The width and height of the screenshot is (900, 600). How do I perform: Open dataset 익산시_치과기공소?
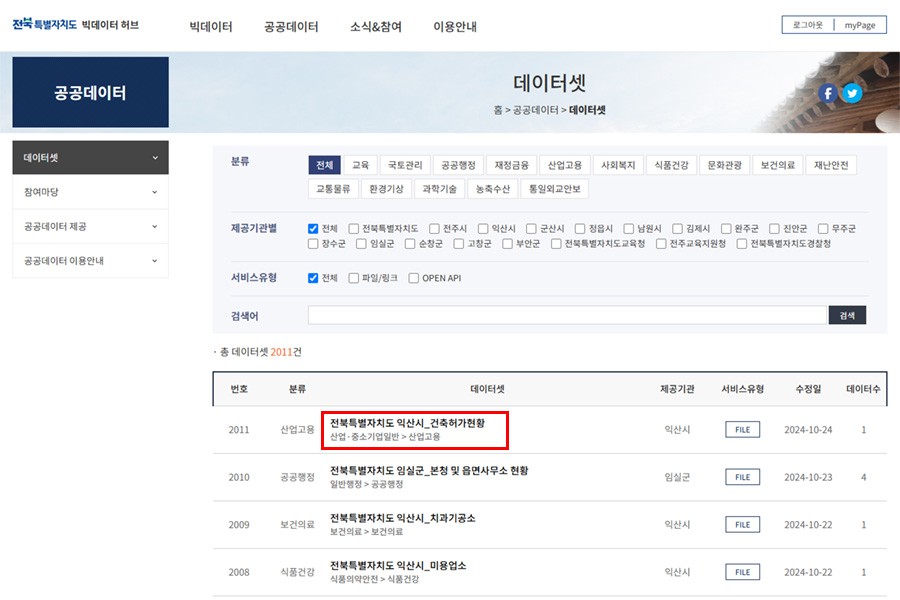402,518
